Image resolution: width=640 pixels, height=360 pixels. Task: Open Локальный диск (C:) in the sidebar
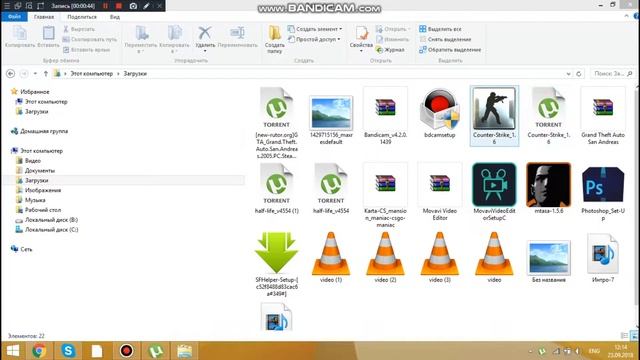(51, 229)
